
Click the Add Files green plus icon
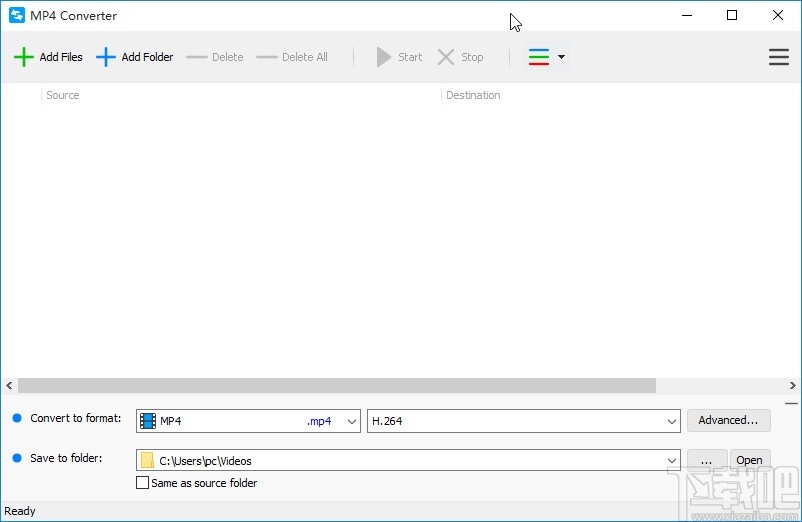coord(24,57)
